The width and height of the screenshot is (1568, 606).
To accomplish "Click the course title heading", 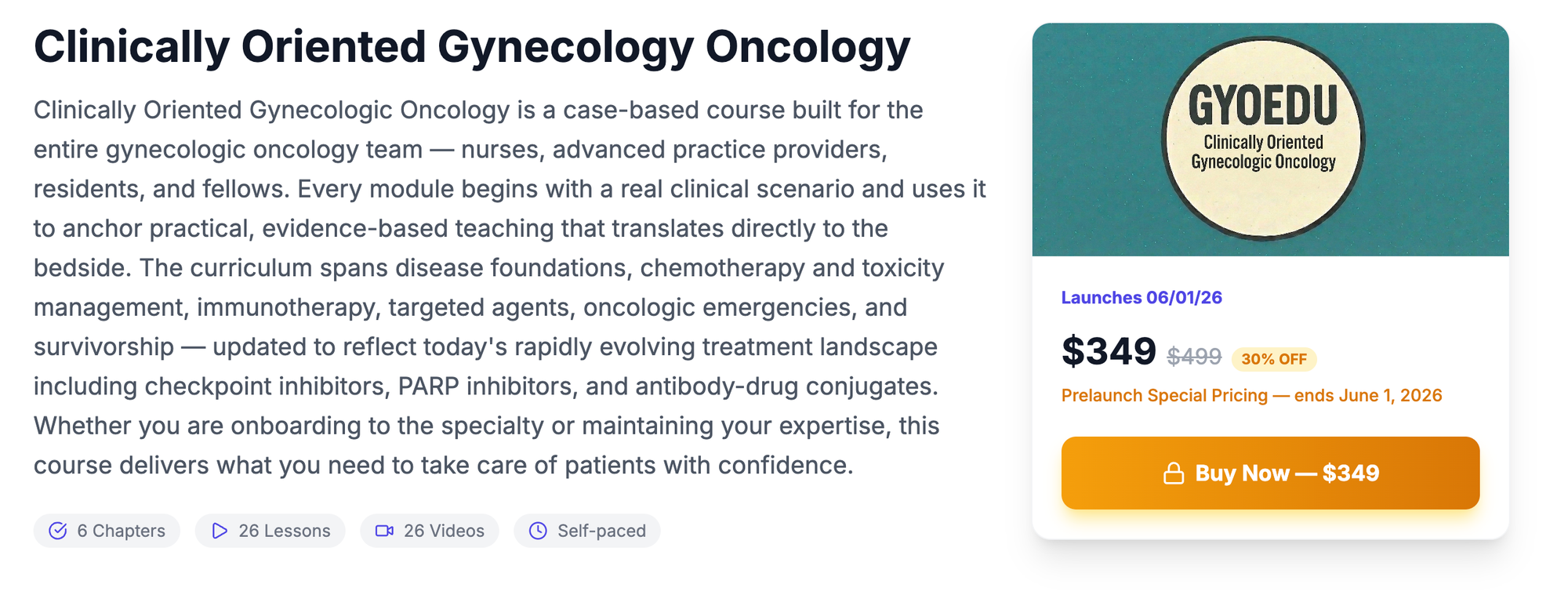I will [471, 47].
